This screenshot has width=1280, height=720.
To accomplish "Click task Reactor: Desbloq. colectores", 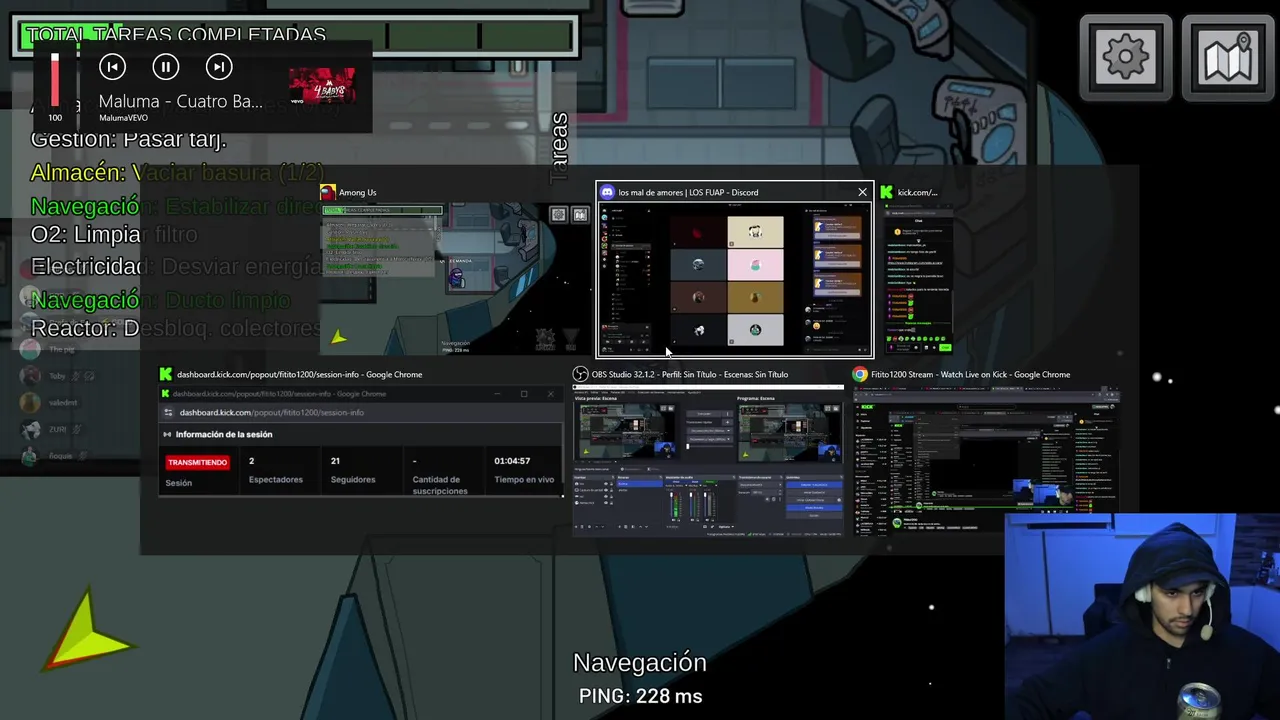I will pyautogui.click(x=176, y=328).
